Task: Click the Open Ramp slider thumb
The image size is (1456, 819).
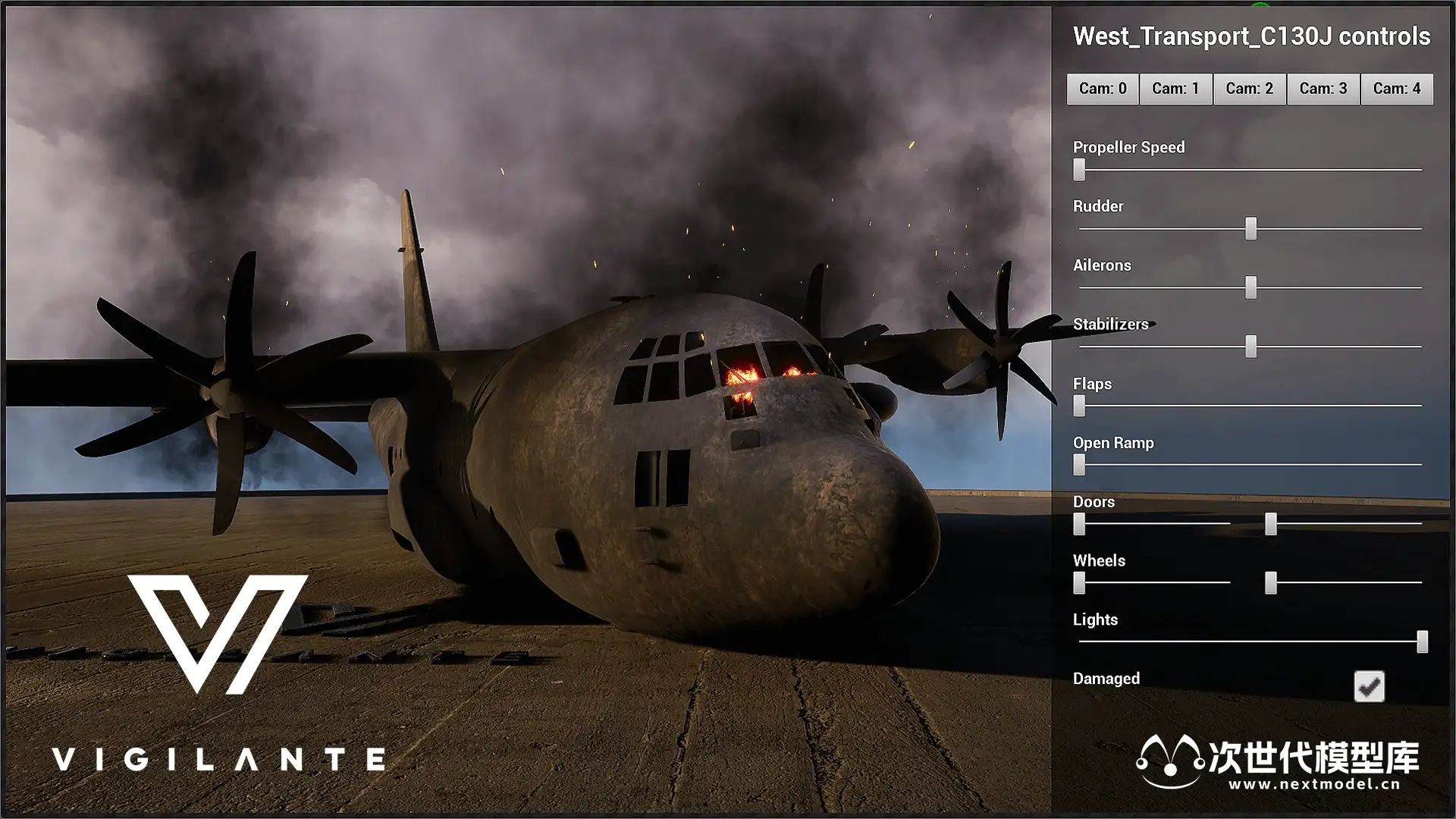Action: click(x=1079, y=465)
